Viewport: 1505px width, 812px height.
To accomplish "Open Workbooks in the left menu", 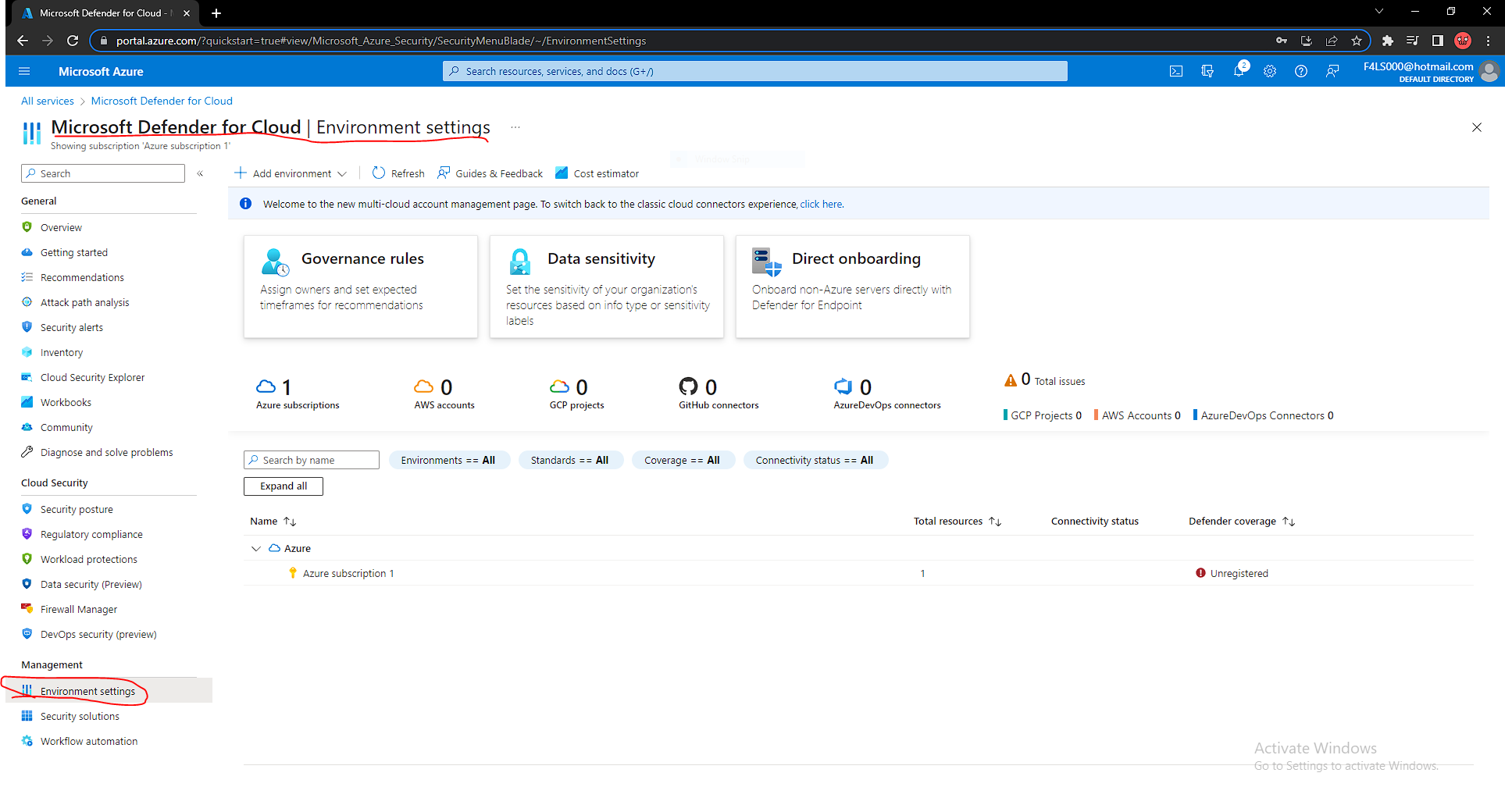I will pyautogui.click(x=66, y=402).
